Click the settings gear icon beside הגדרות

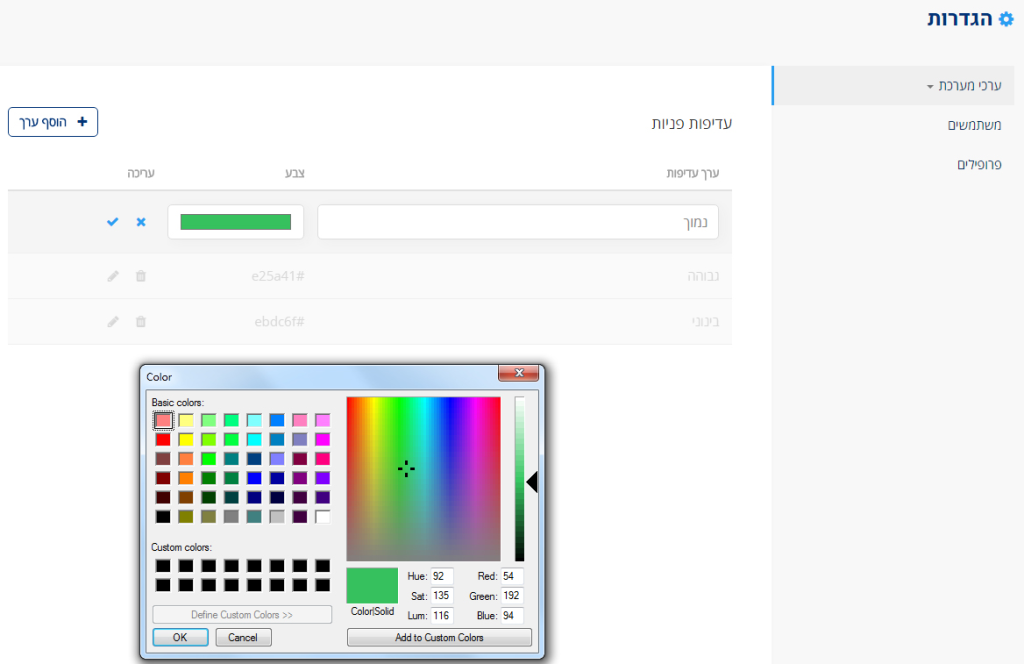pos(1006,19)
